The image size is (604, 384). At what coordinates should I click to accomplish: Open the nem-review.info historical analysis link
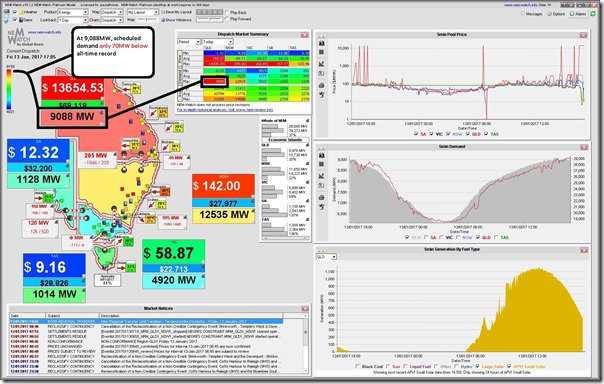(225, 110)
